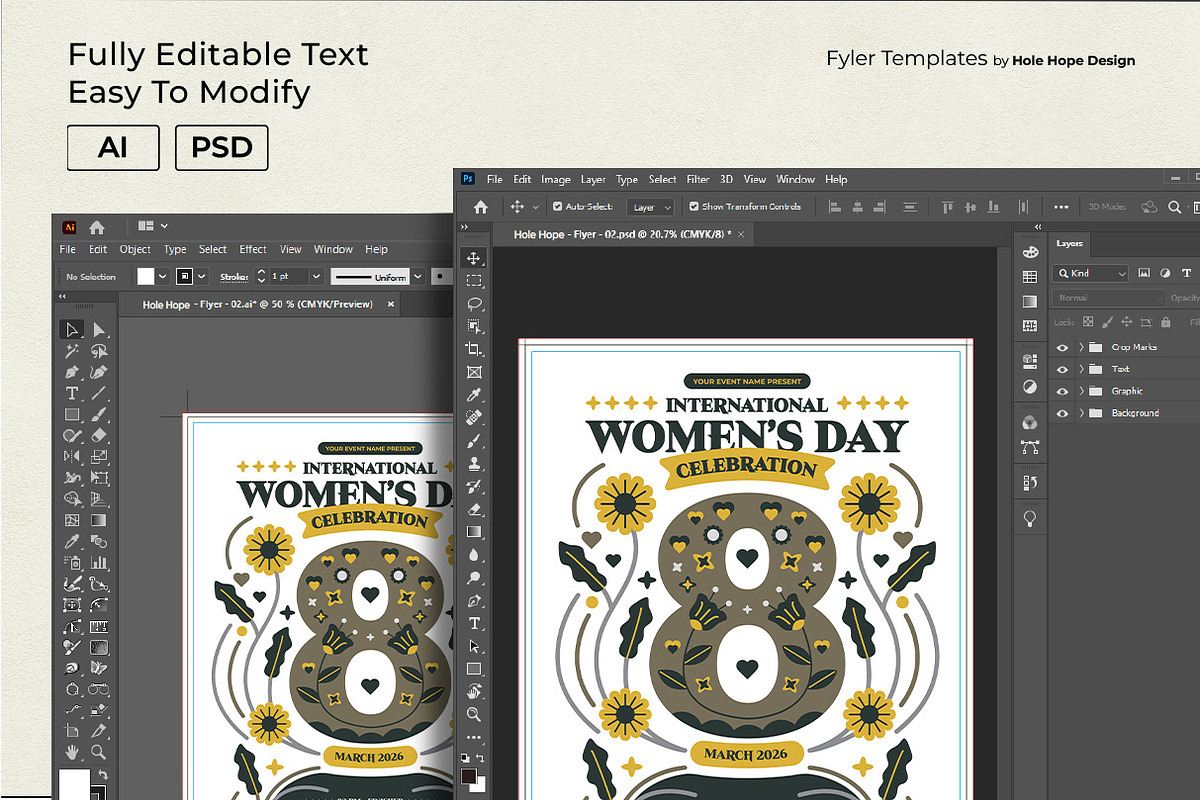Select the Clone Stamp tool
Viewport: 1200px width, 800px height.
tap(474, 463)
